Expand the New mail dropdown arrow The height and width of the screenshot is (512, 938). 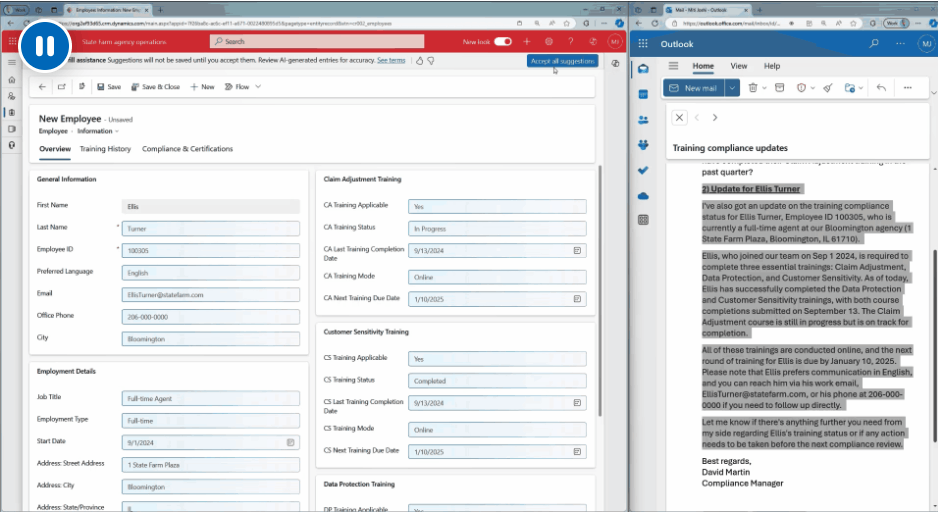(732, 88)
